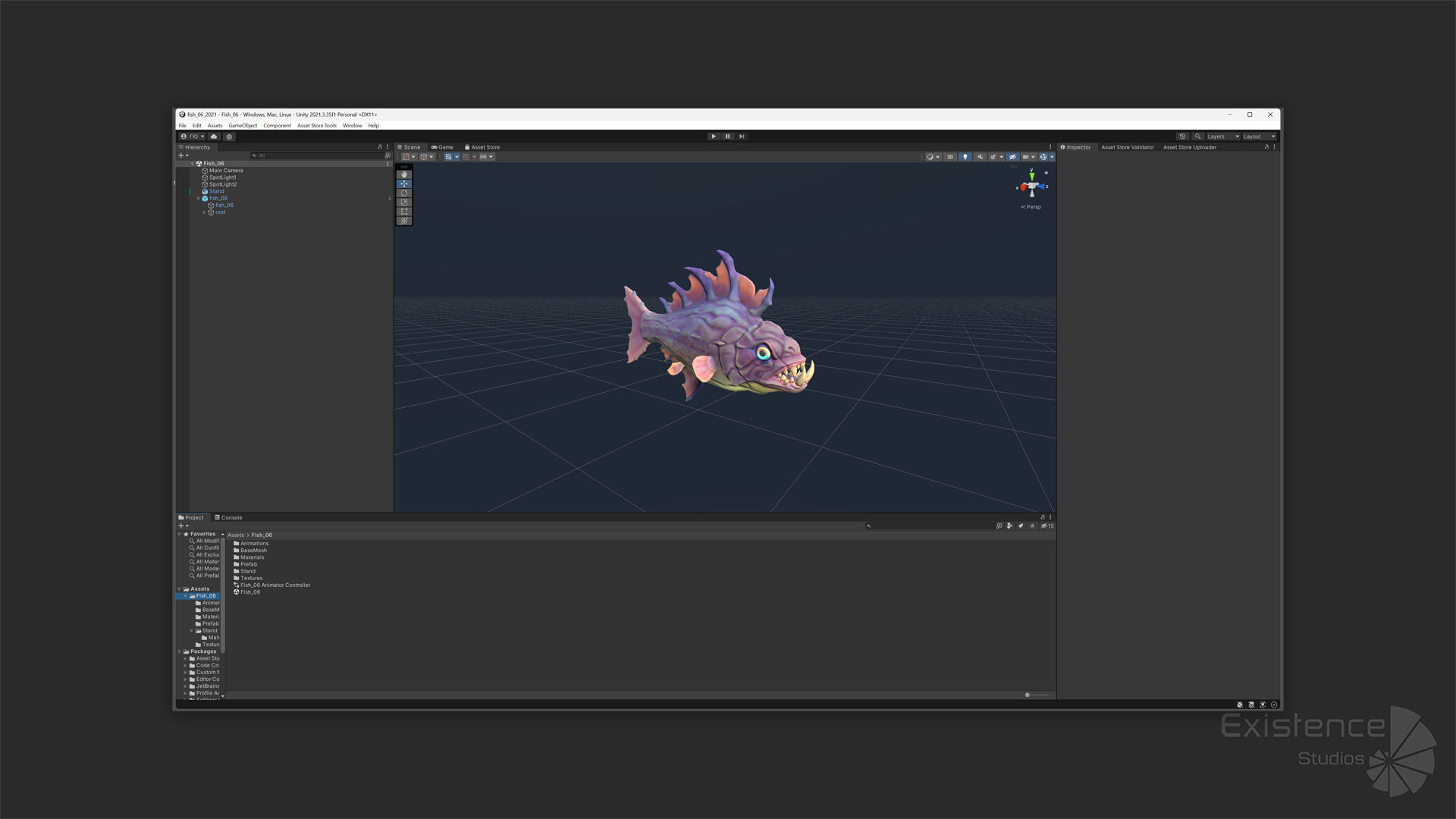
Task: Select Main Camera in Hierarchy
Action: 222,171
